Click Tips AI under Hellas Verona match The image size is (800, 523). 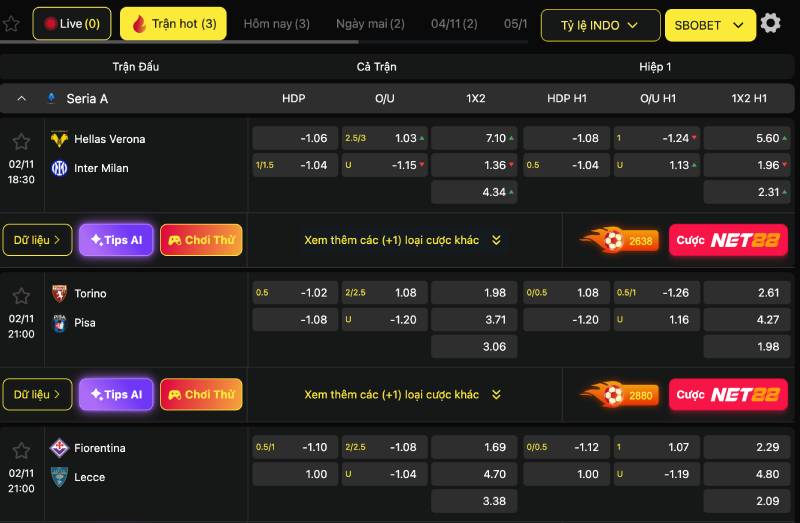point(116,240)
